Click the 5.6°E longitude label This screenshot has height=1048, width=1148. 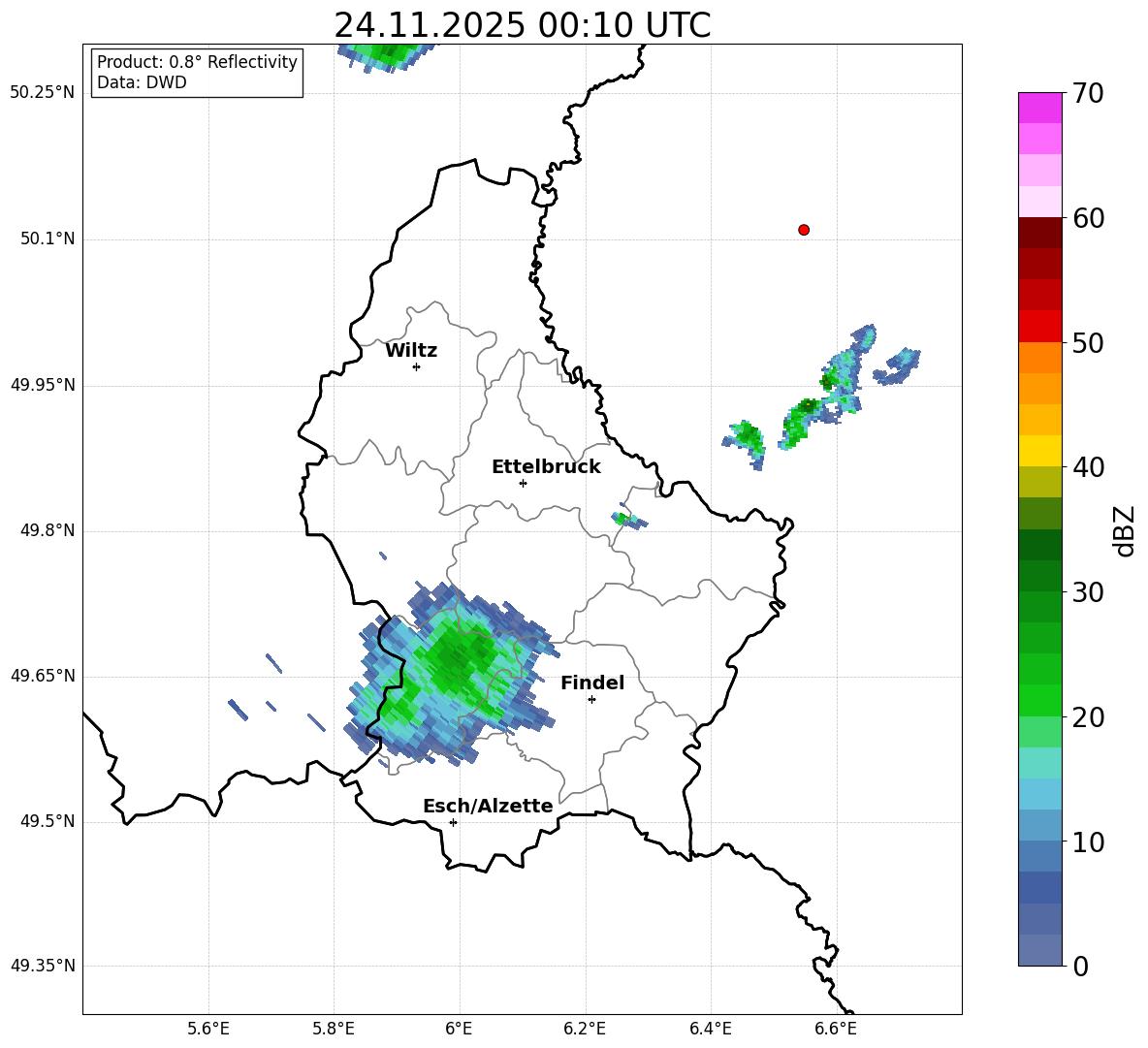208,1029
